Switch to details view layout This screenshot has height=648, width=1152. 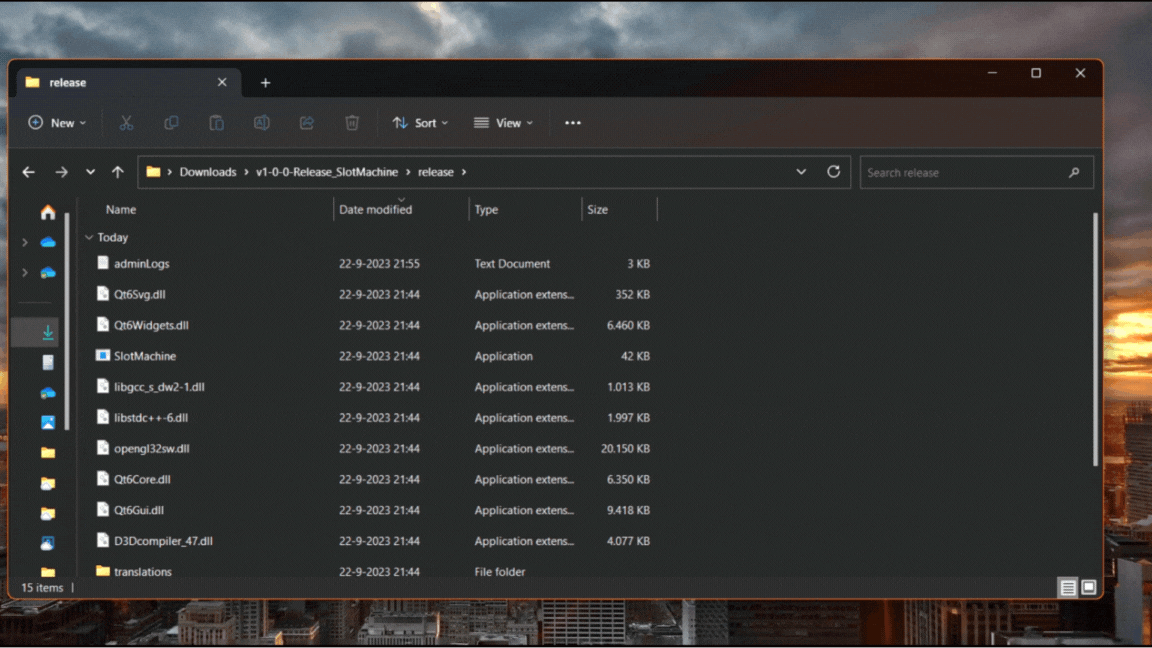pos(1068,588)
